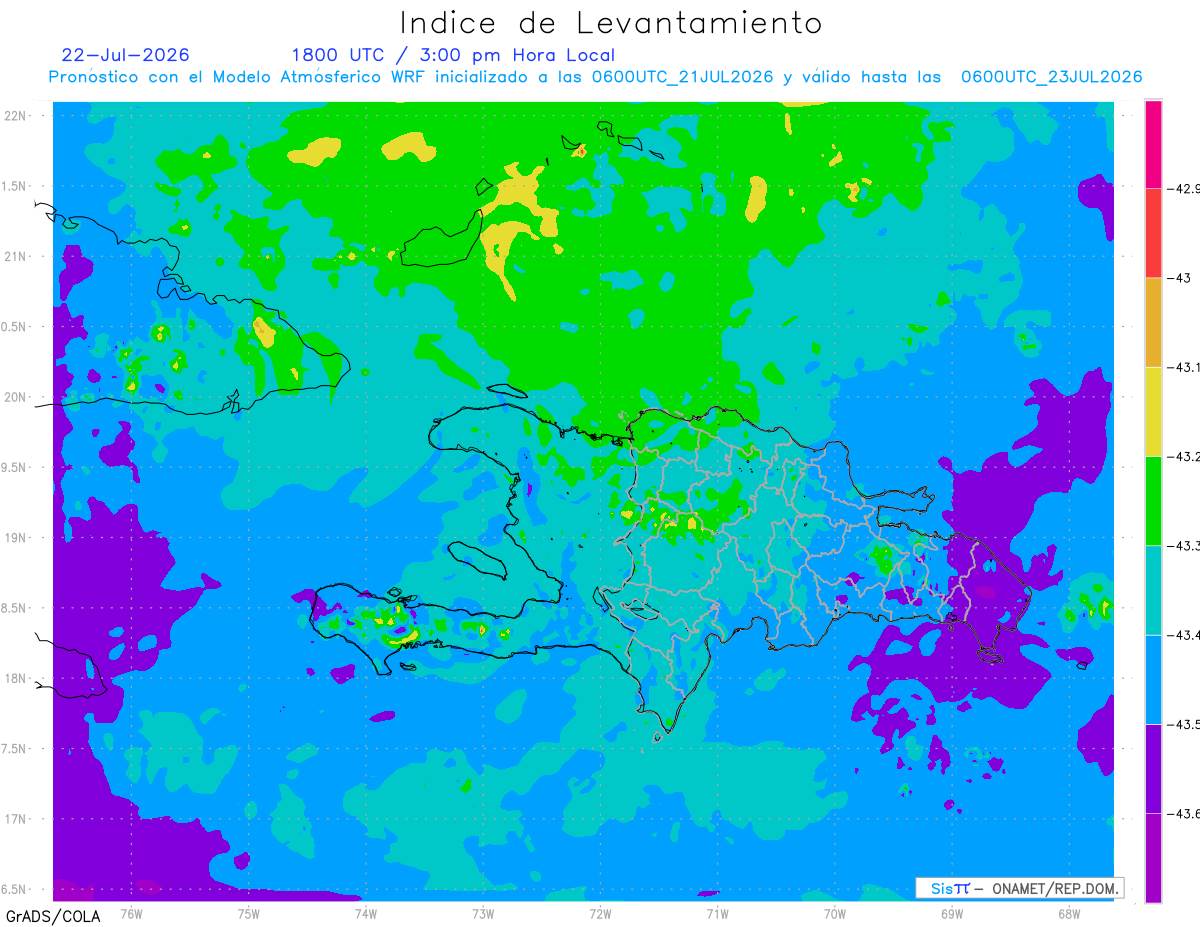Click the '72W' longitude label

(600, 913)
